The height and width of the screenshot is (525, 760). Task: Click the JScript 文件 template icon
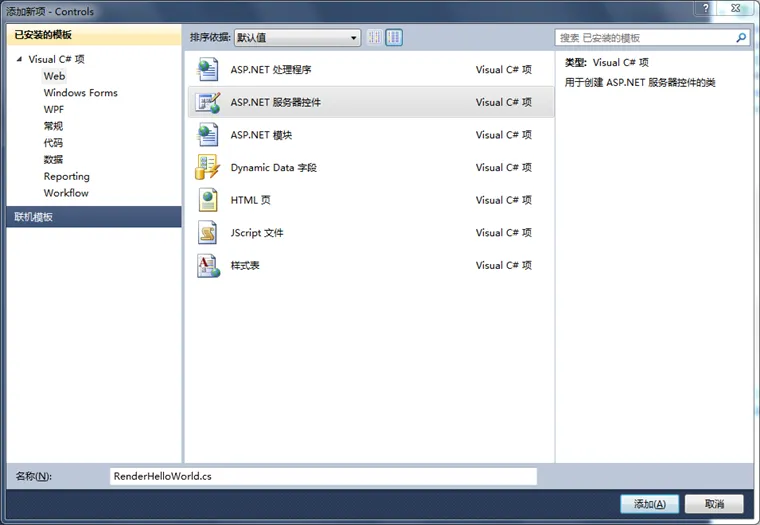coord(207,233)
